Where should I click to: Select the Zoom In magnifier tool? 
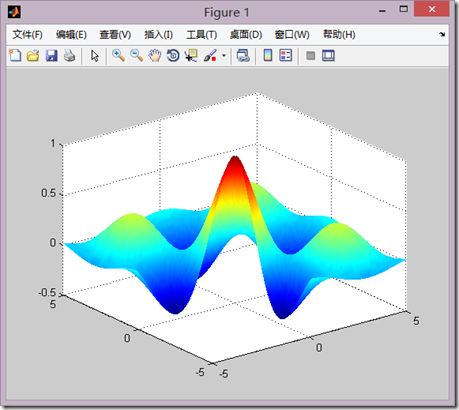[118, 55]
